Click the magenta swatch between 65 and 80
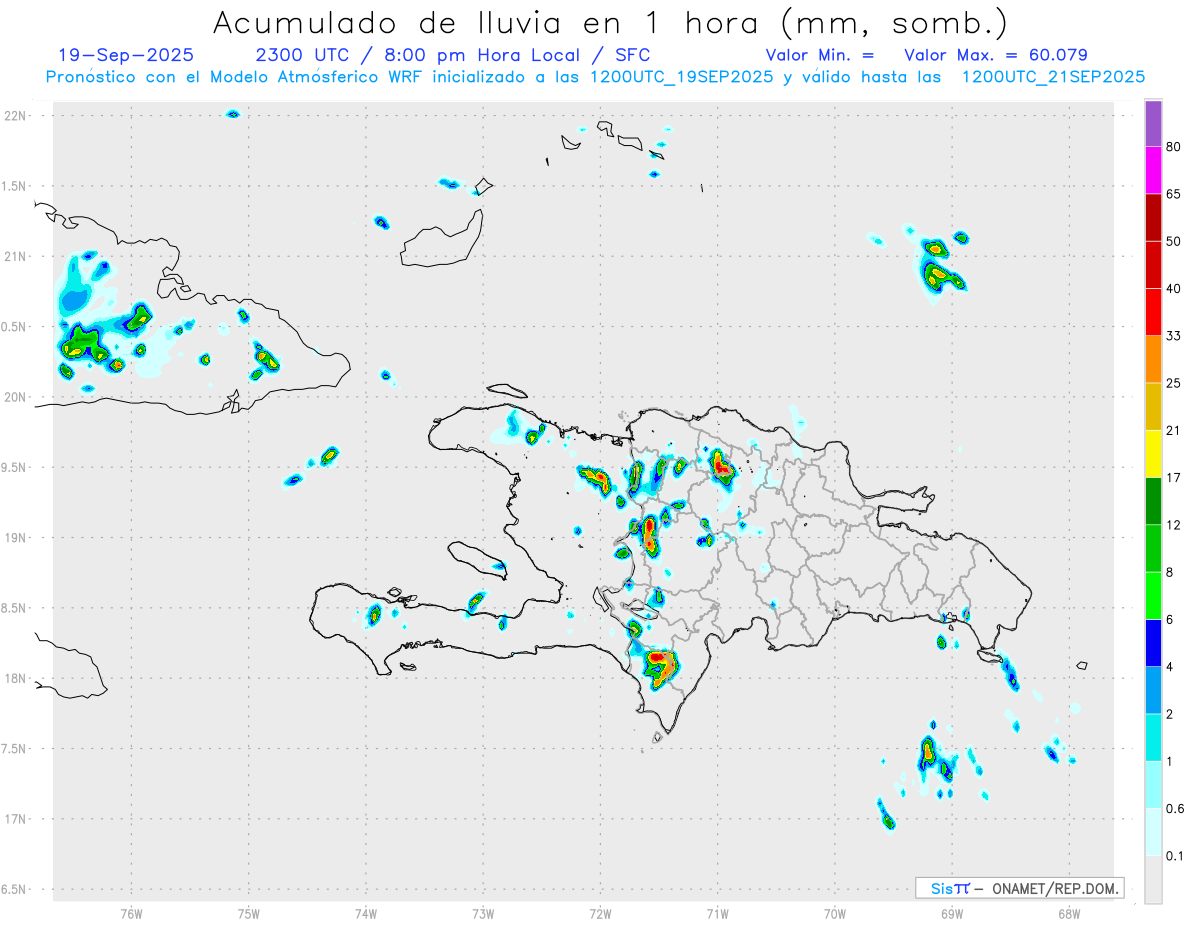 1153,170
